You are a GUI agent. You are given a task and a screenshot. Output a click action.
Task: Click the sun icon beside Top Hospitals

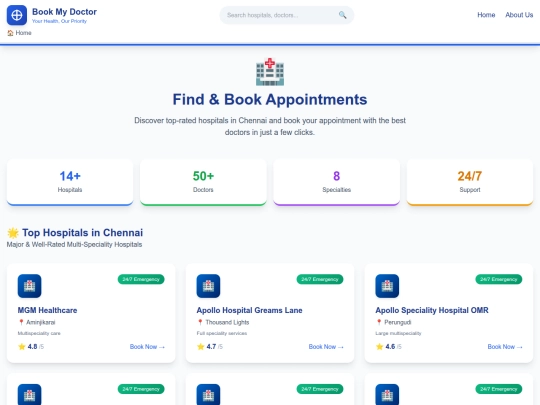pos(13,233)
